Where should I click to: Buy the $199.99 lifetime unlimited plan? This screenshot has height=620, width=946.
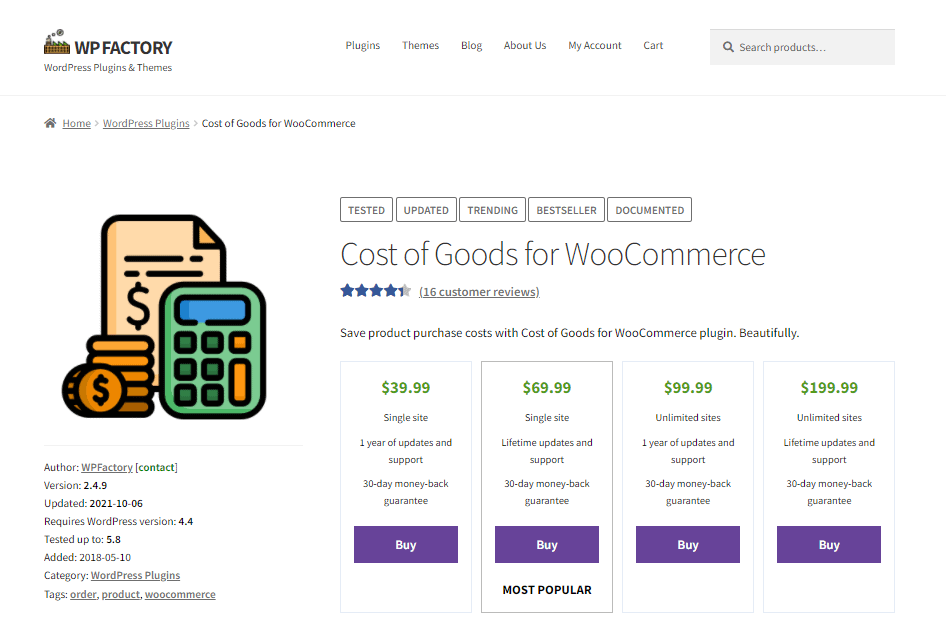click(x=829, y=545)
